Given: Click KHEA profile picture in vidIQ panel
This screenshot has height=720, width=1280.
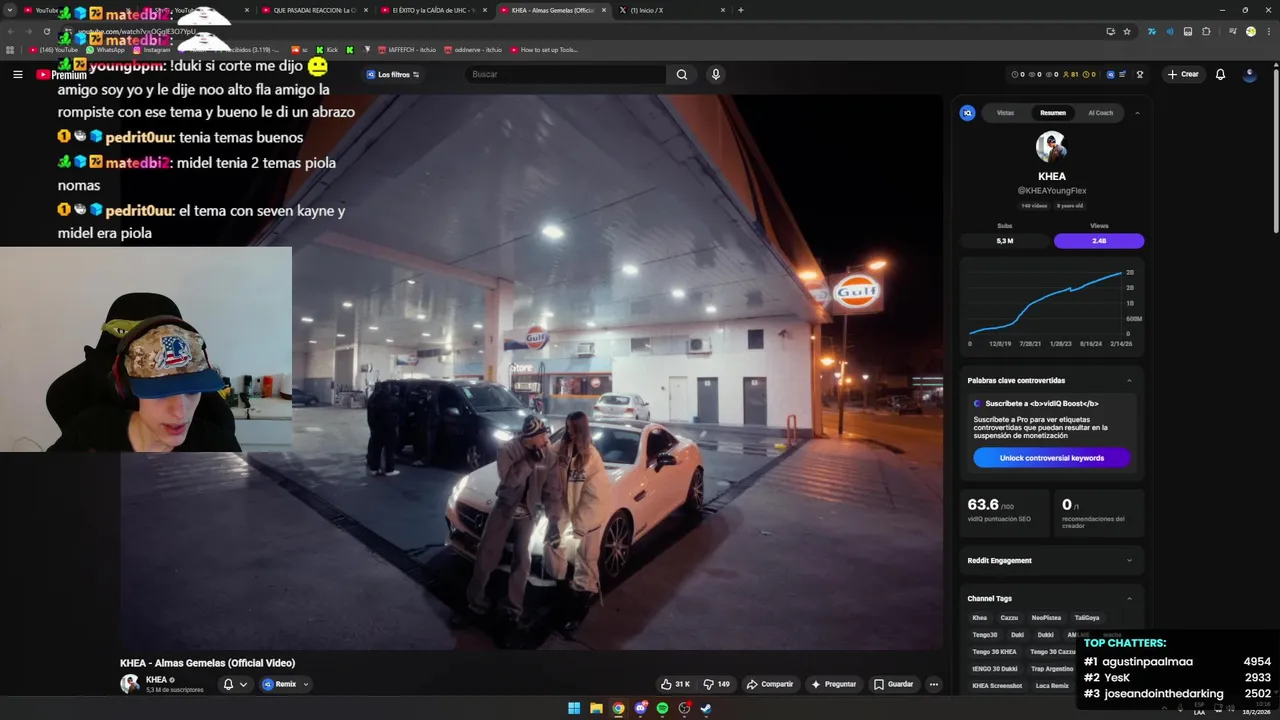Looking at the screenshot, I should [1051, 147].
